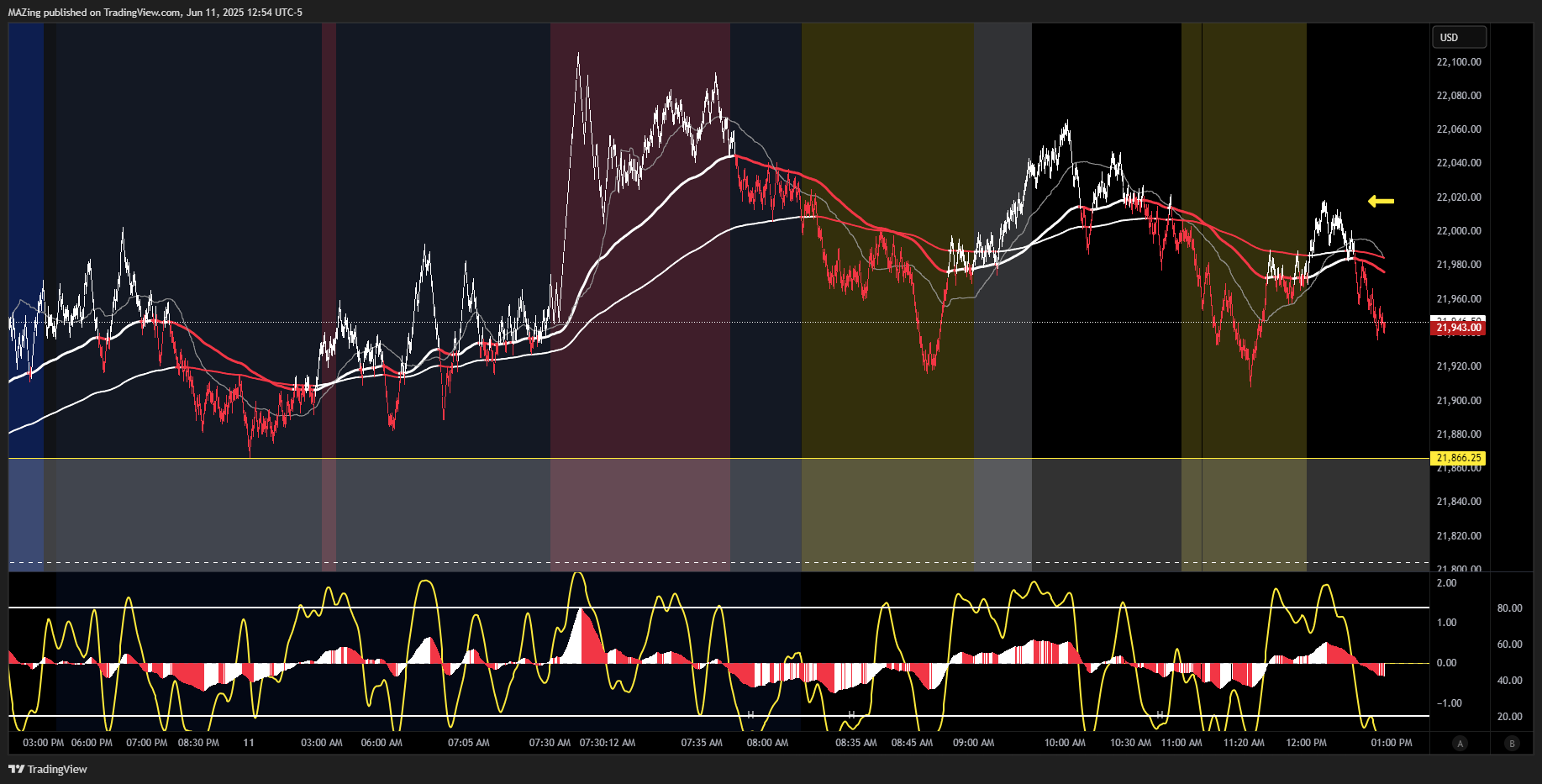The width and height of the screenshot is (1542, 784).
Task: Click the 21,920.00 price axis label
Action: point(1459,366)
